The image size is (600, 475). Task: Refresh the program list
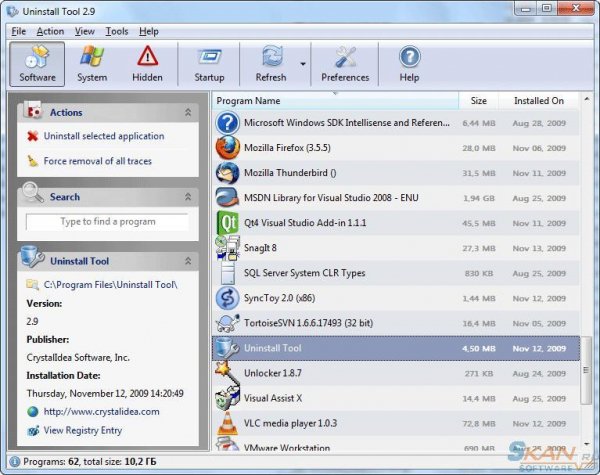pyautogui.click(x=271, y=64)
